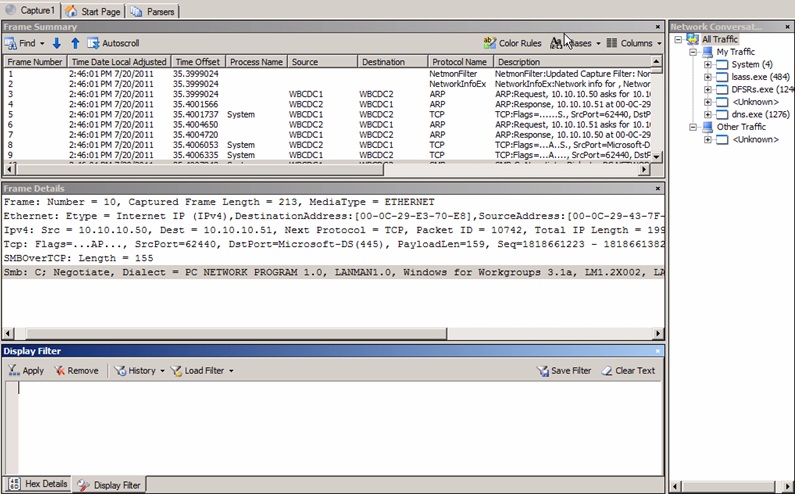The height and width of the screenshot is (494, 795).
Task: Sort by Time Offset column header
Action: coord(198,62)
